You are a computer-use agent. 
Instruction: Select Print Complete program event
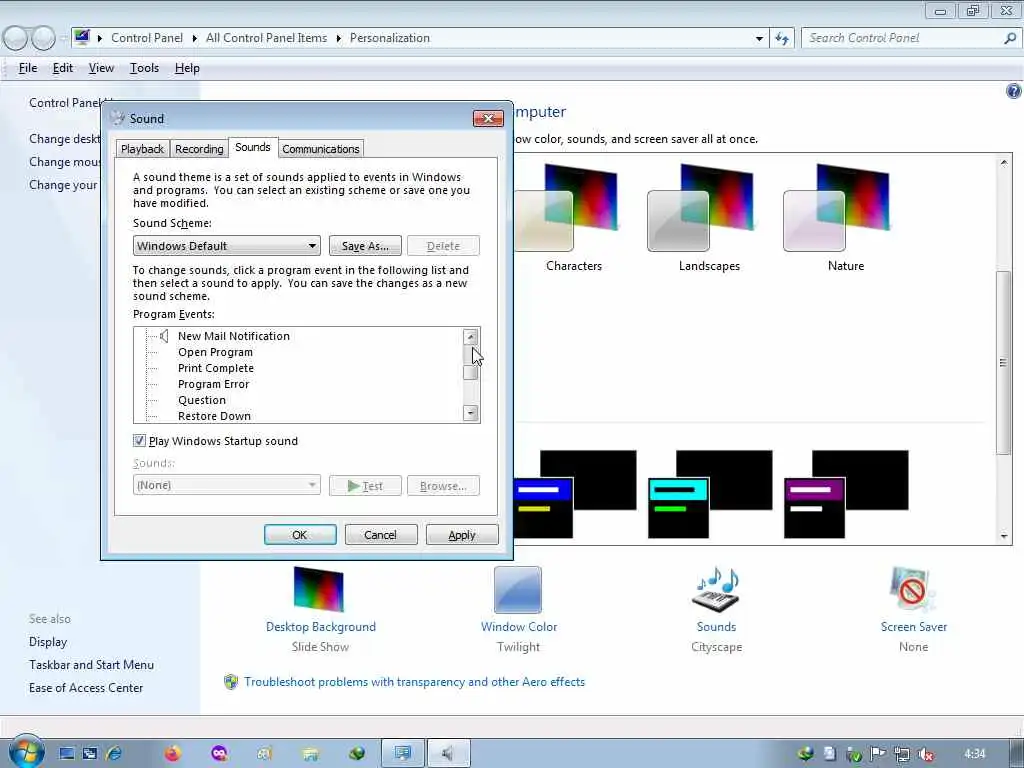(216, 368)
